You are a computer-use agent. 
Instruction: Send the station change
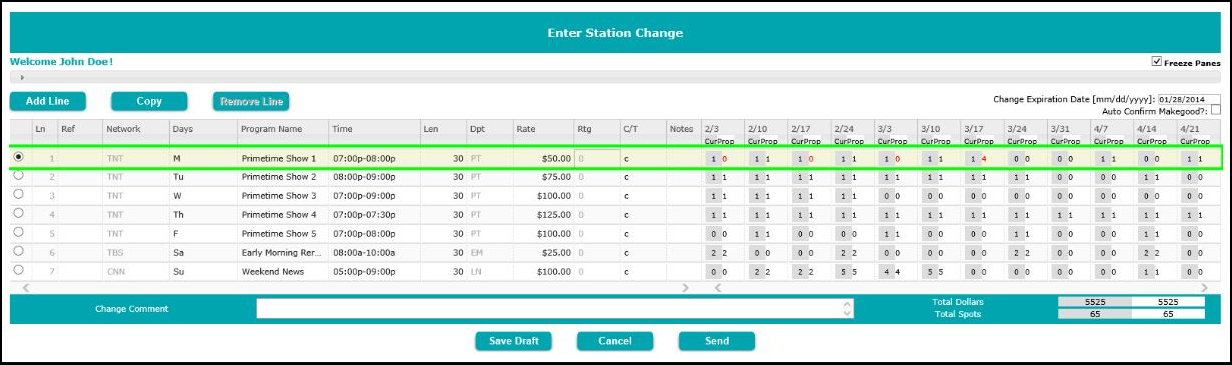pyautogui.click(x=716, y=341)
